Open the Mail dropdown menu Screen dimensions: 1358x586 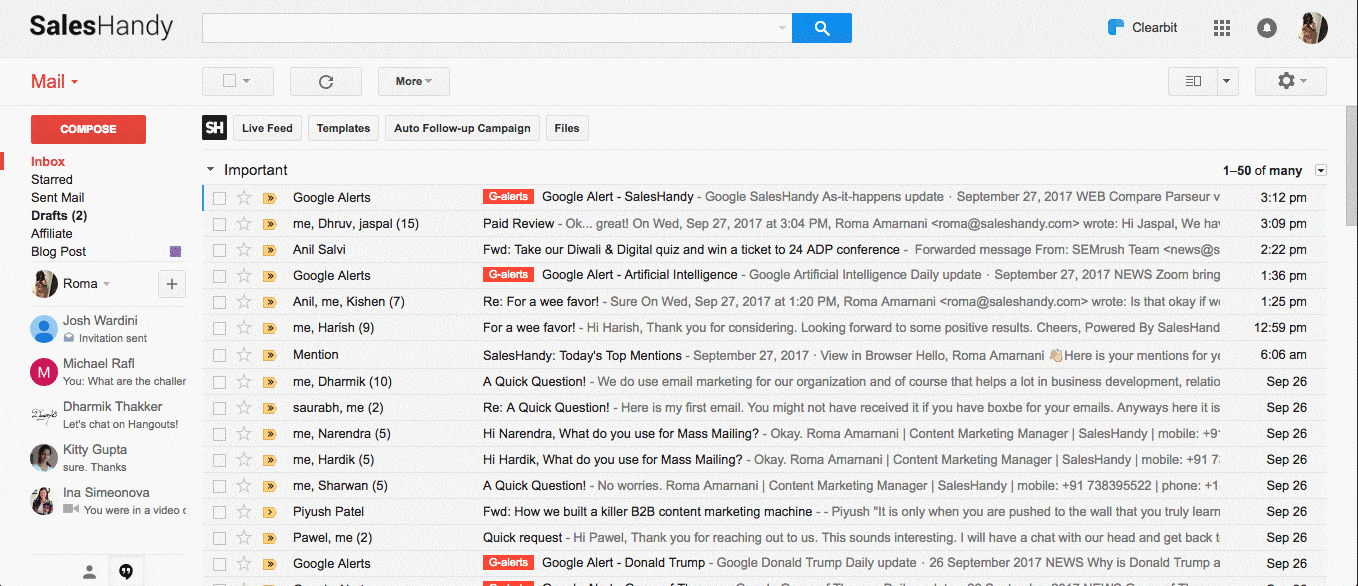[x=54, y=82]
